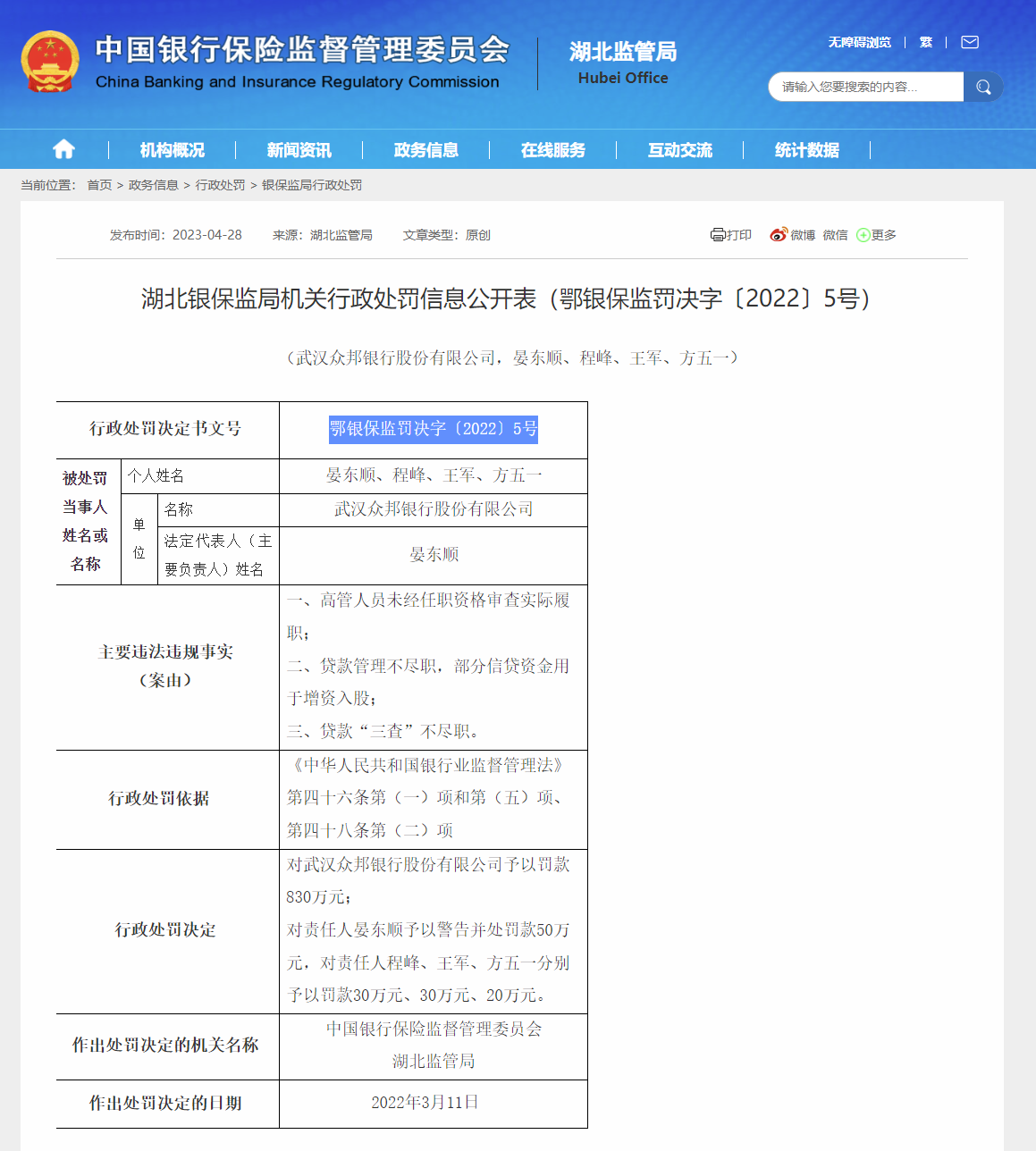Screen dimensions: 1036x1151
Task: Open 互动交流 menu
Action: pos(679,150)
